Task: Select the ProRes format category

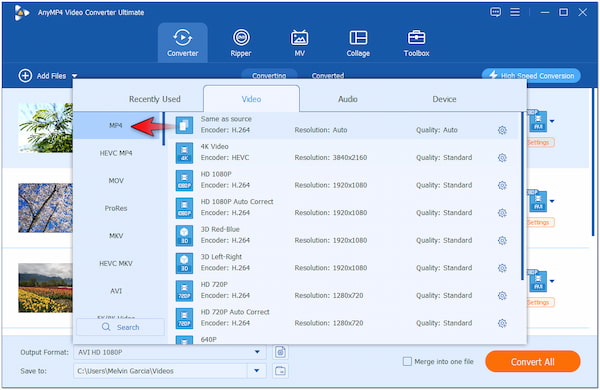Action: (116, 208)
